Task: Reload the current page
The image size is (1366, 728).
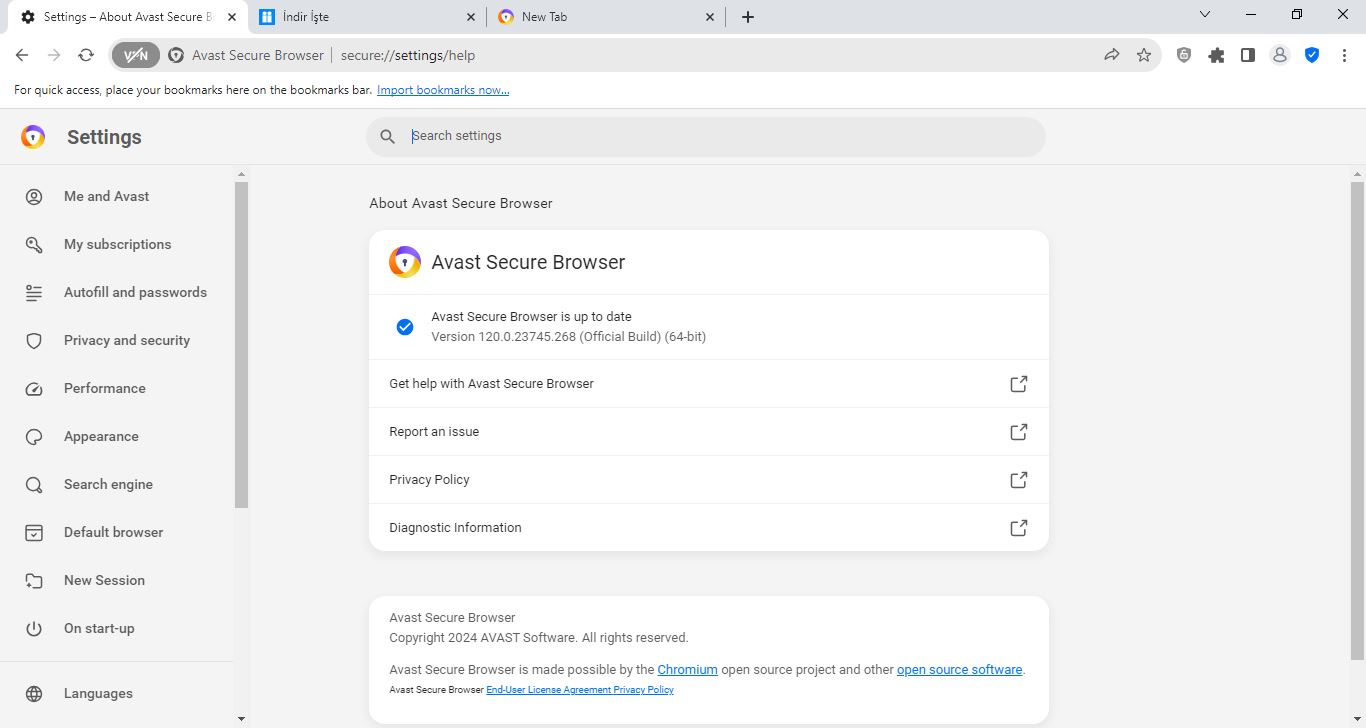Action: coord(86,55)
